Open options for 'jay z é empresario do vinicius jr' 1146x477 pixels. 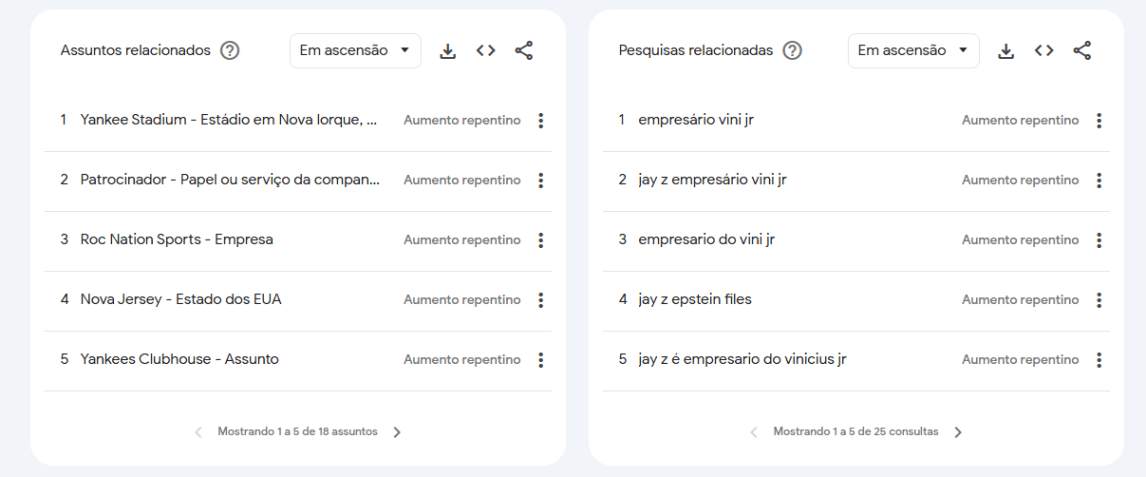pyautogui.click(x=1098, y=360)
